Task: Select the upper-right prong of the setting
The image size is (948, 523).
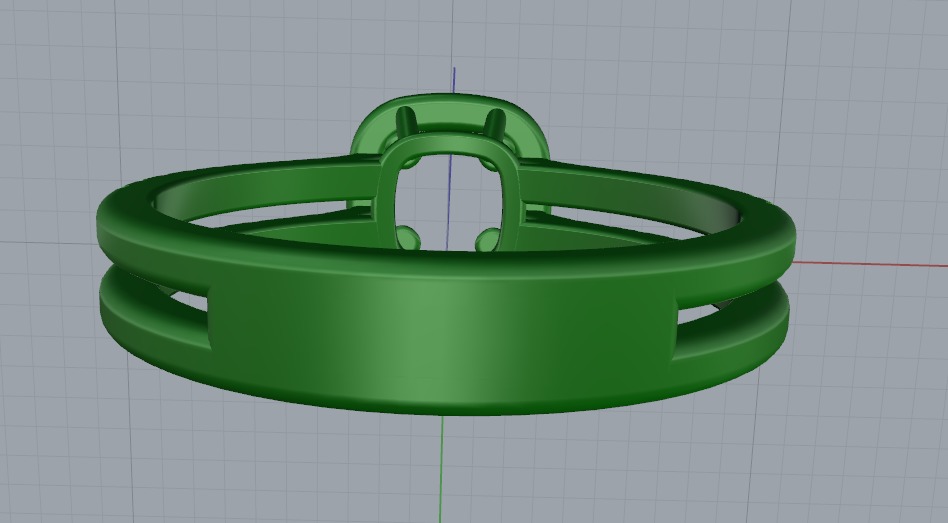Action: (x=495, y=122)
